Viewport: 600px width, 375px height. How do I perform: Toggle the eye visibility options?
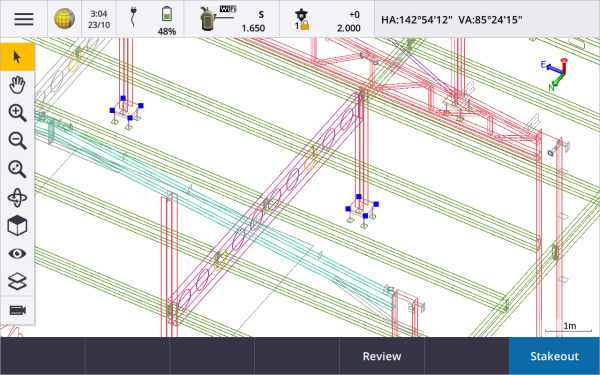(17, 254)
